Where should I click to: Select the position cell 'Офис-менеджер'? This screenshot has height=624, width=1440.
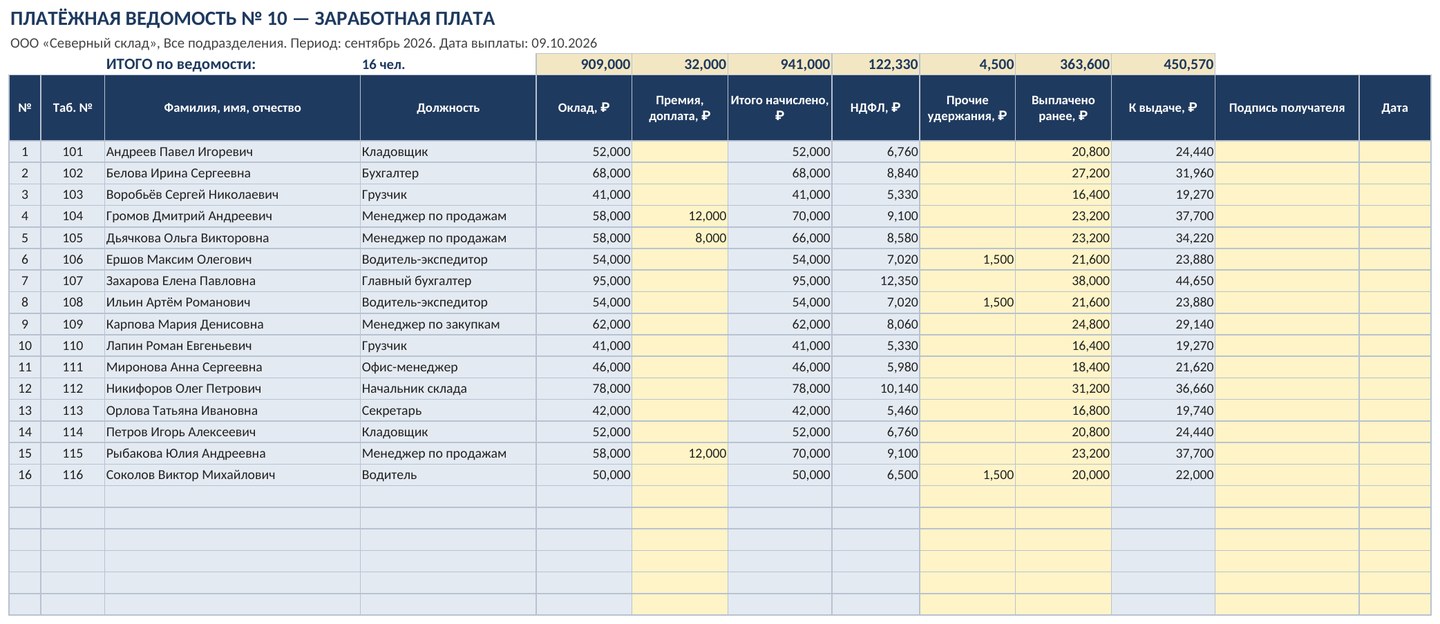[x=448, y=367]
